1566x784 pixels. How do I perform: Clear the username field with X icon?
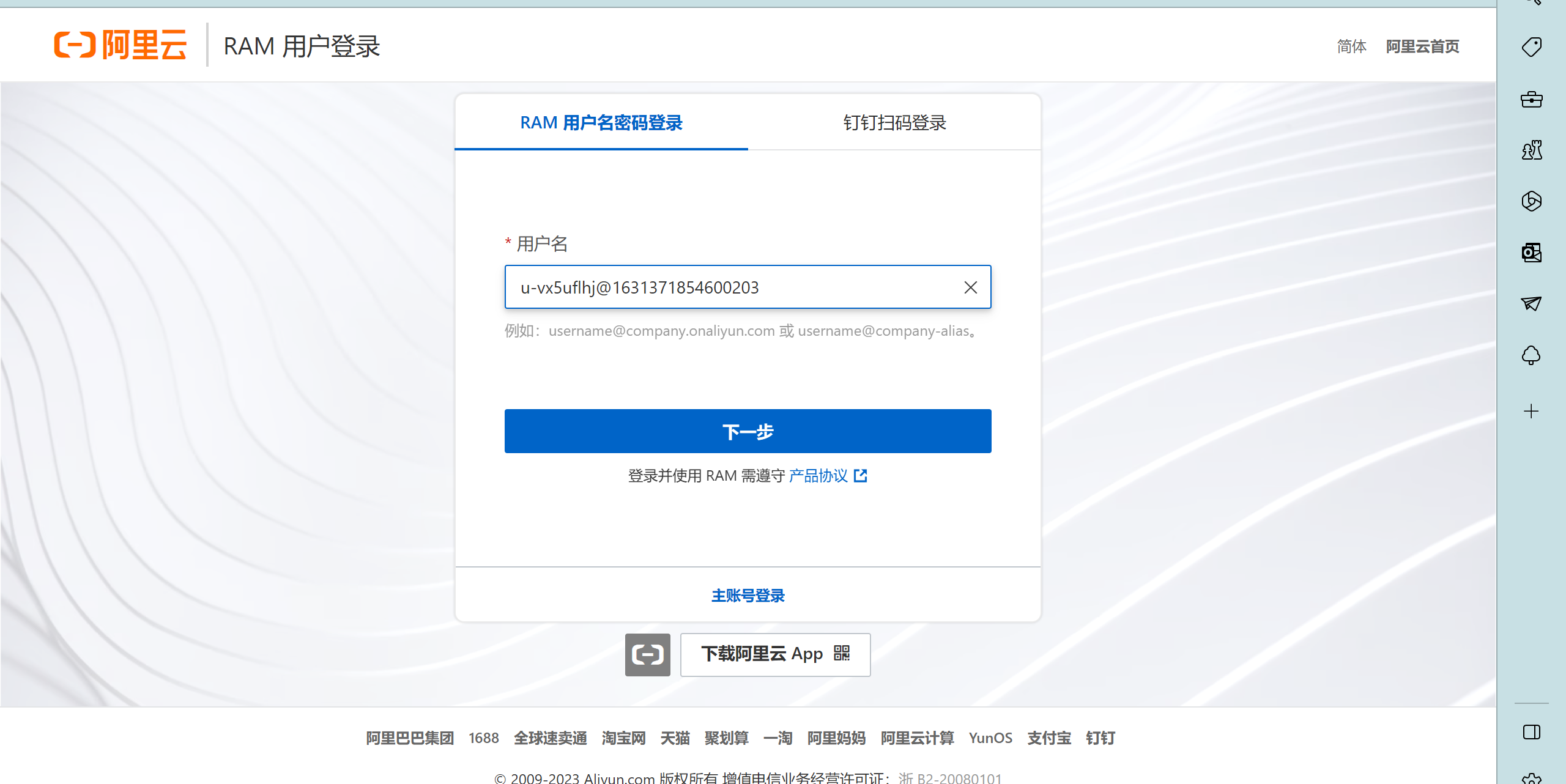(971, 287)
